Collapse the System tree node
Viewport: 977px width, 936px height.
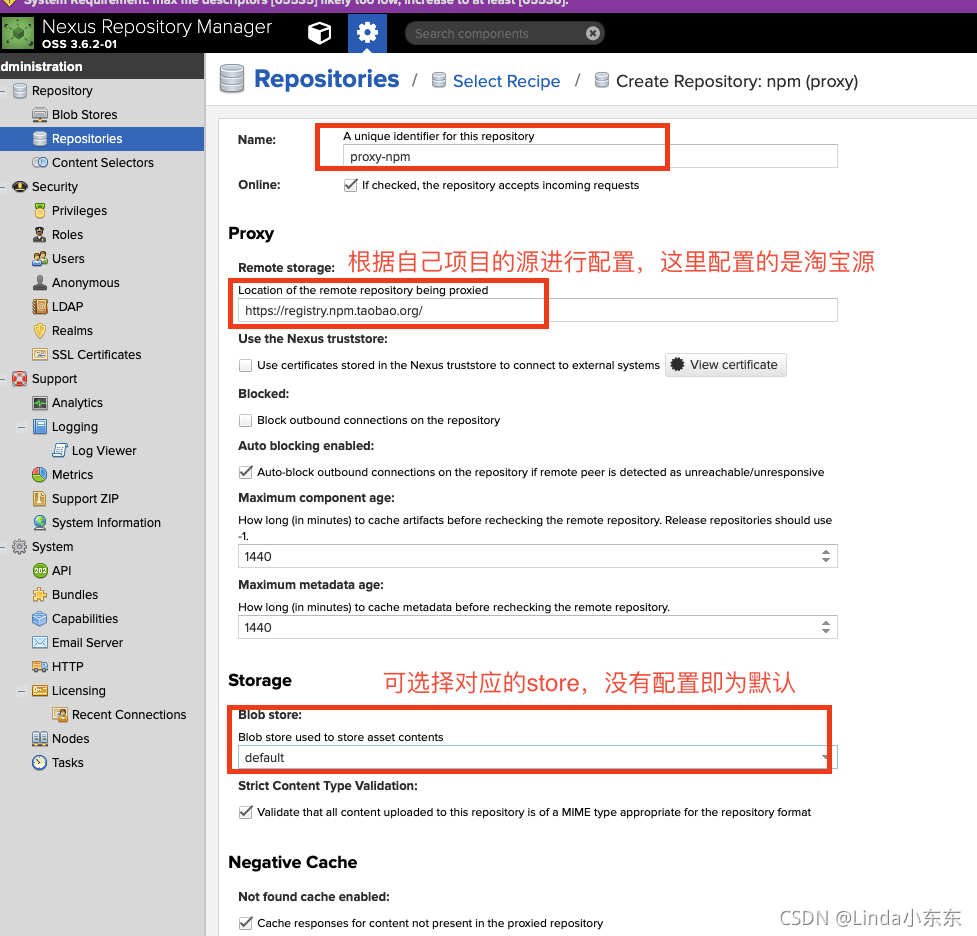[x=3, y=547]
